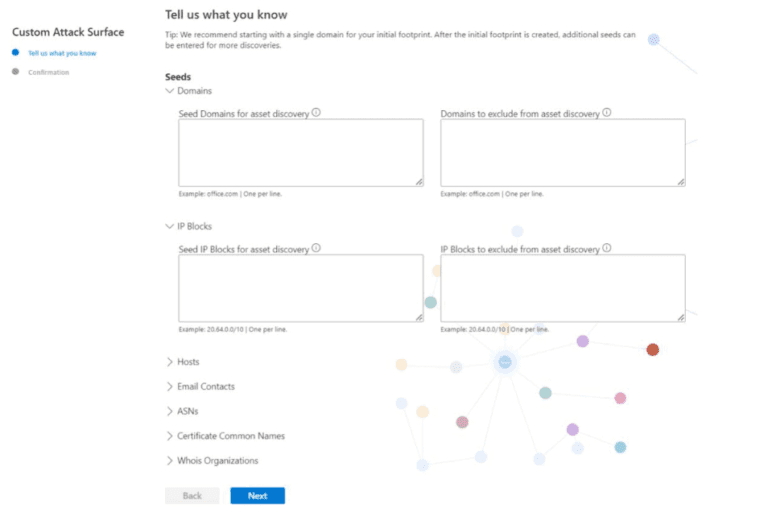Click resize handle of Seed IP Blocks textbox
This screenshot has width=768, height=529.
click(x=419, y=317)
